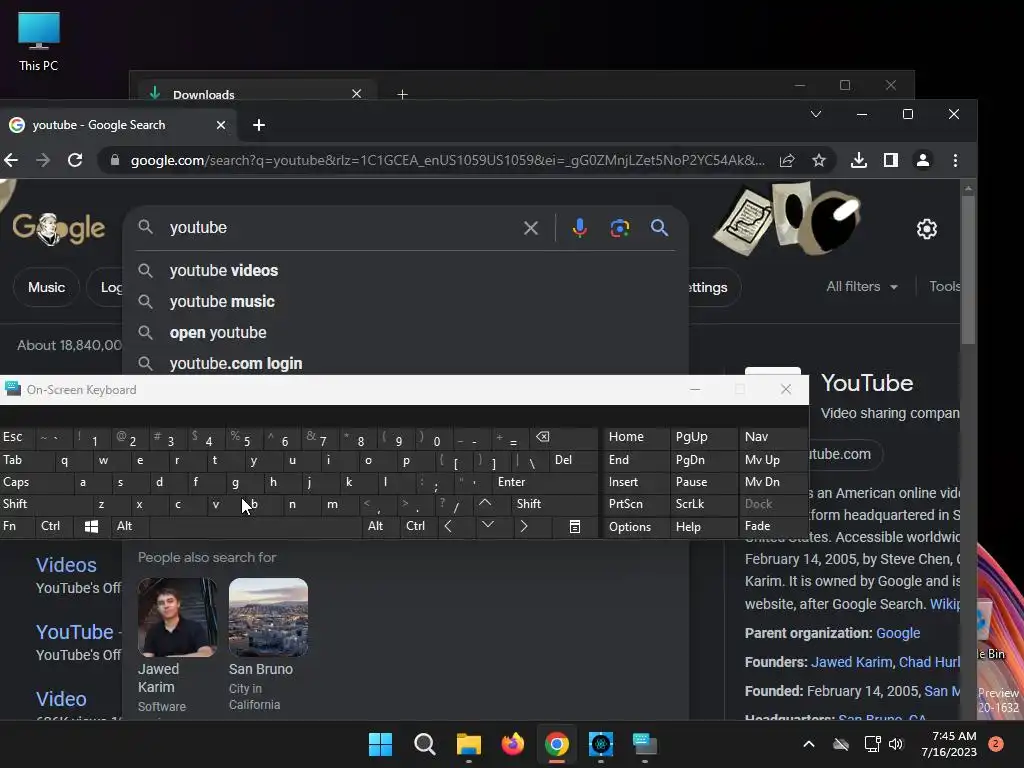The width and height of the screenshot is (1024, 768).
Task: Open a new Chrome tab
Action: point(259,125)
